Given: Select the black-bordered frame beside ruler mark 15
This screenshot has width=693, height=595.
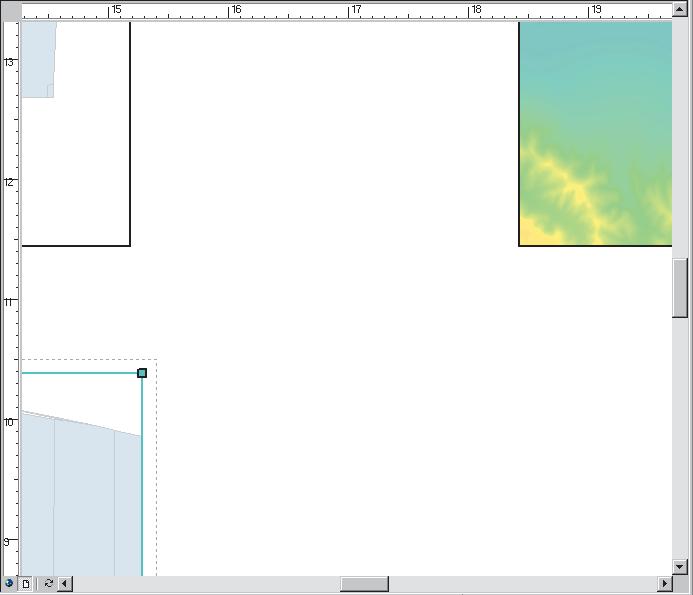Looking at the screenshot, I should pos(76,133).
